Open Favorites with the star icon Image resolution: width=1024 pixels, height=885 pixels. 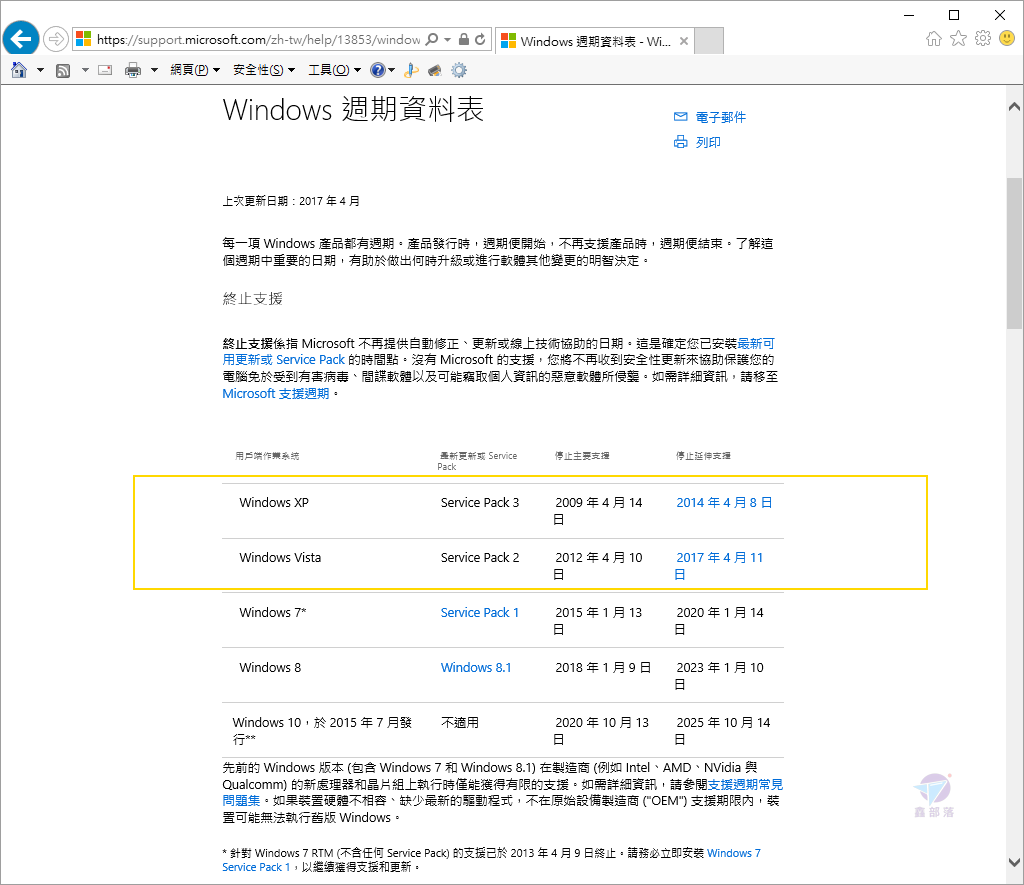pyautogui.click(x=958, y=39)
